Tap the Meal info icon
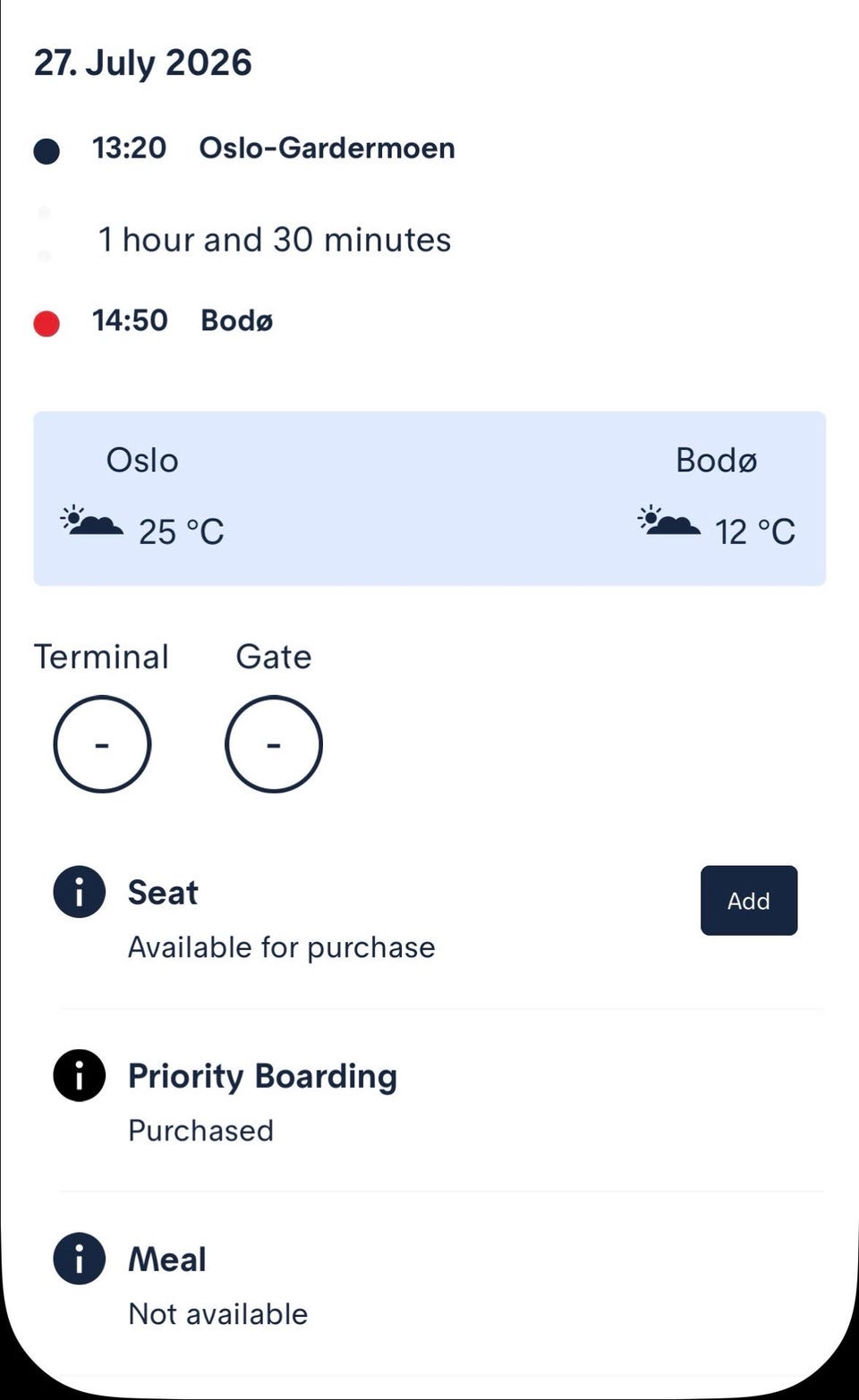Viewport: 859px width, 1400px height. pyautogui.click(x=80, y=1259)
